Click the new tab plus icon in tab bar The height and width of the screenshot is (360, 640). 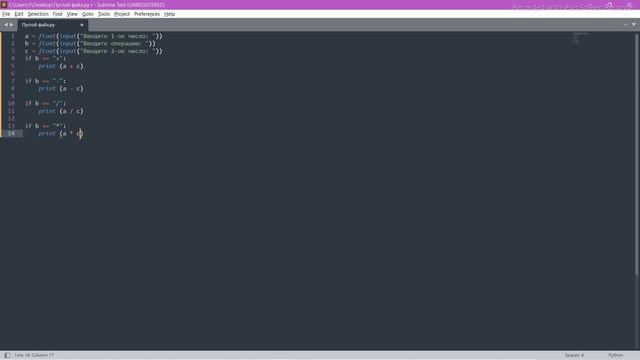tap(626, 24)
